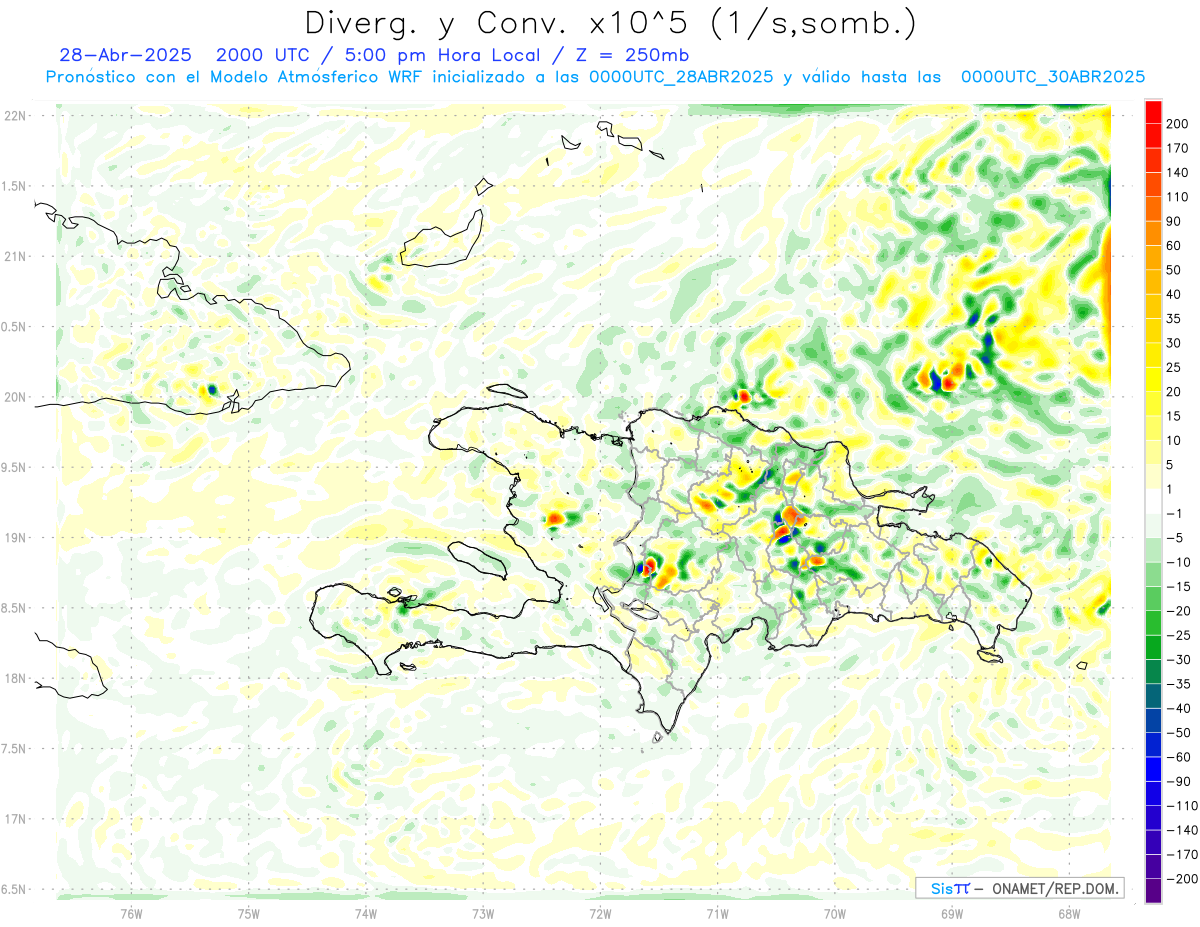Click the '70W' longitude label

835,913
